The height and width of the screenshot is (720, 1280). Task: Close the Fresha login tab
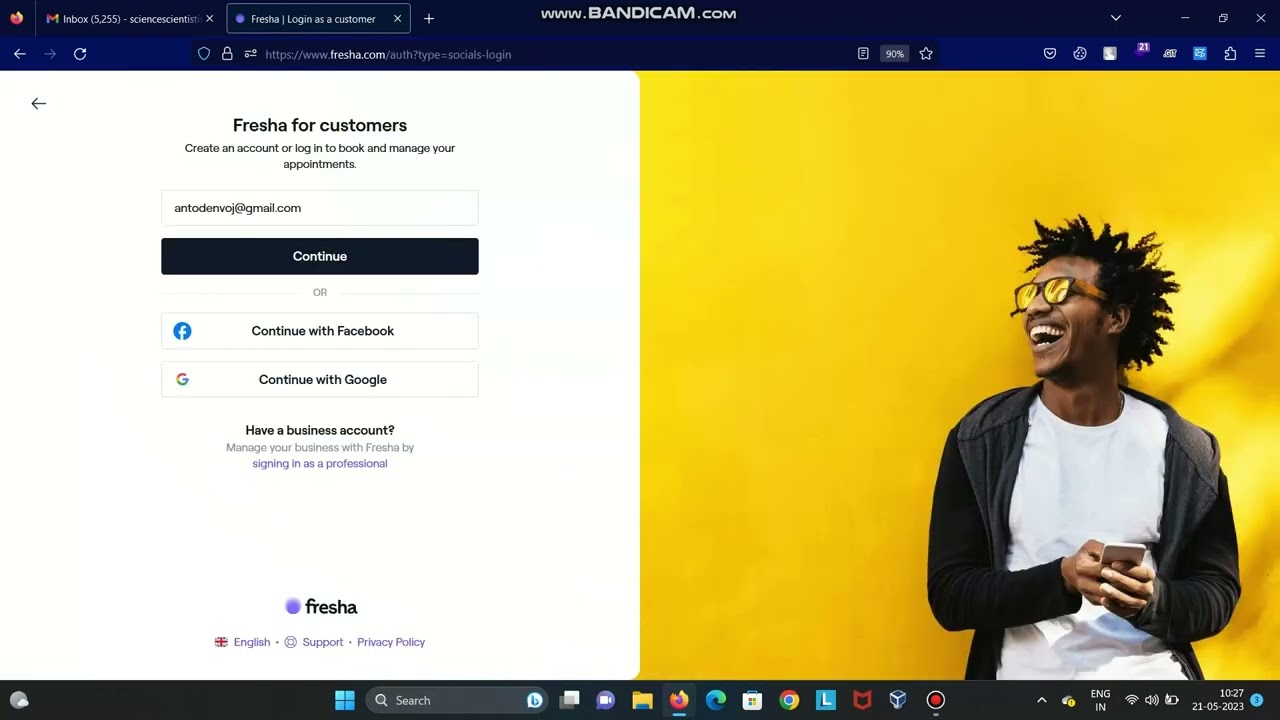(397, 19)
